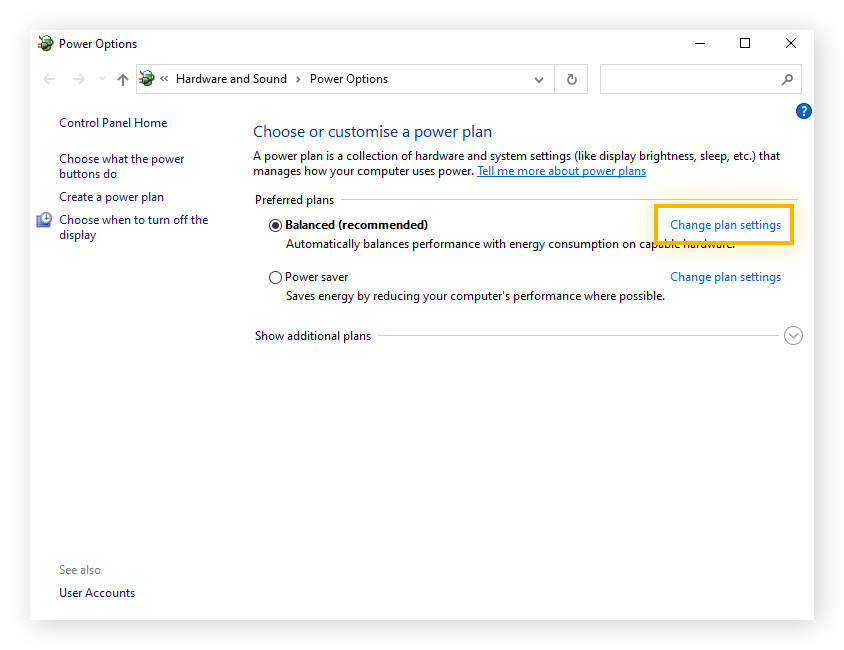Open Help via the blue question mark

pos(804,111)
